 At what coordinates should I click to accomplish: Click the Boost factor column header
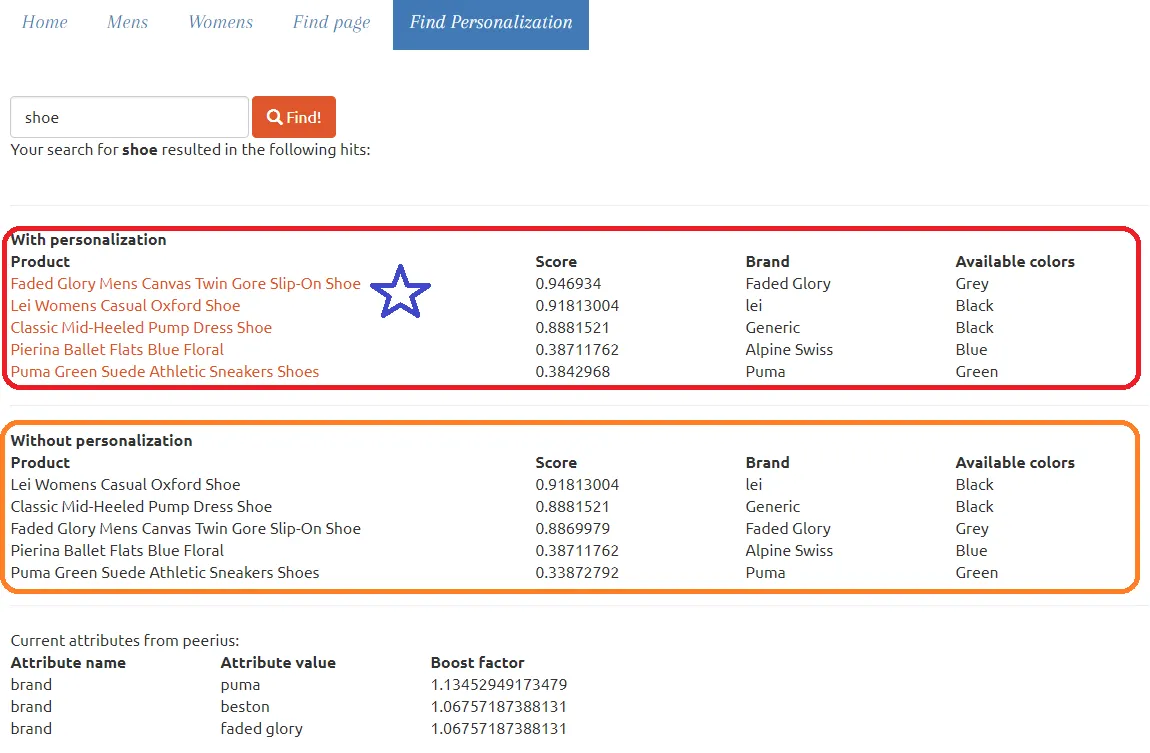[477, 663]
